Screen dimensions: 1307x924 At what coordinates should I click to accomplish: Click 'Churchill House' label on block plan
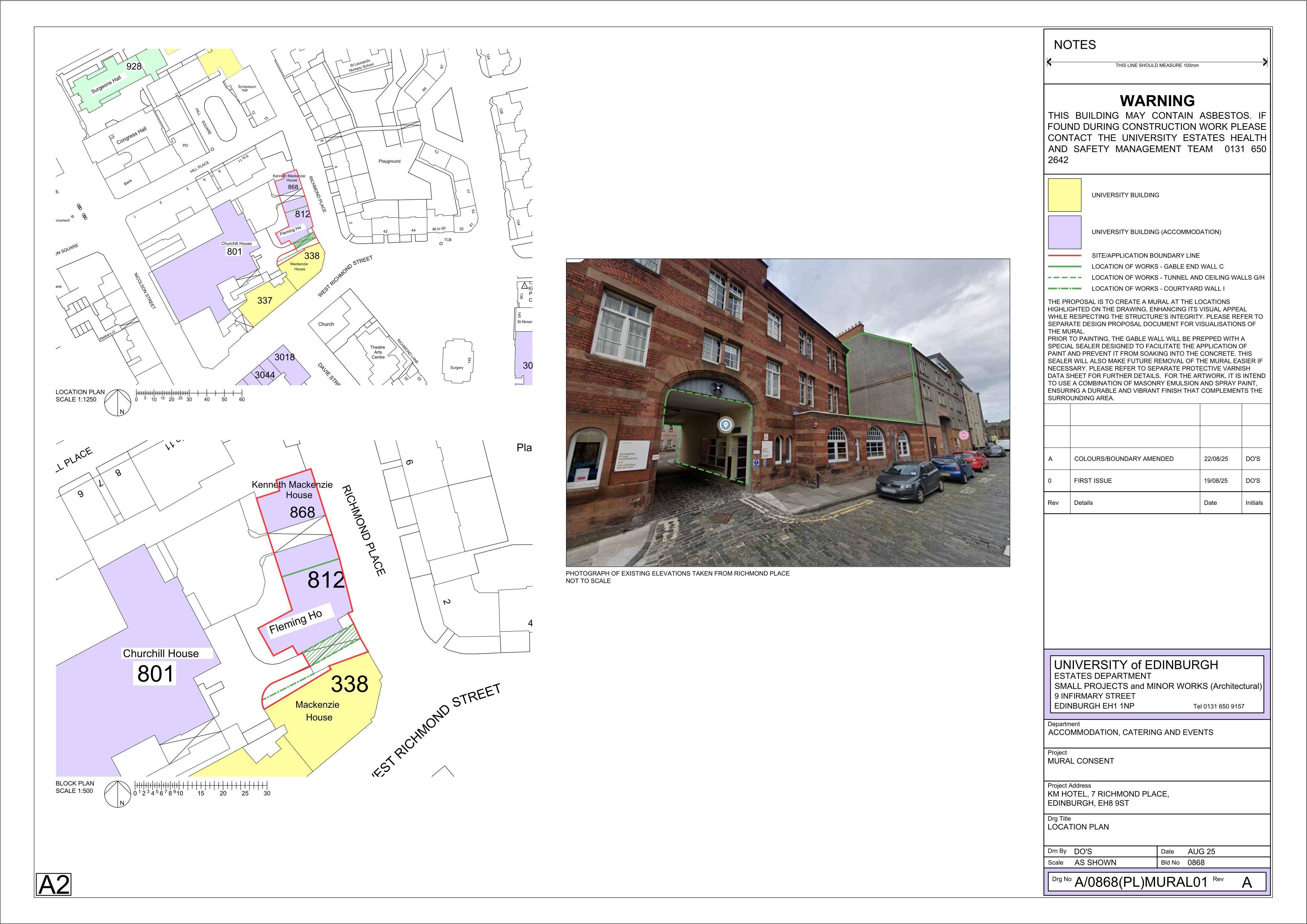pos(161,654)
